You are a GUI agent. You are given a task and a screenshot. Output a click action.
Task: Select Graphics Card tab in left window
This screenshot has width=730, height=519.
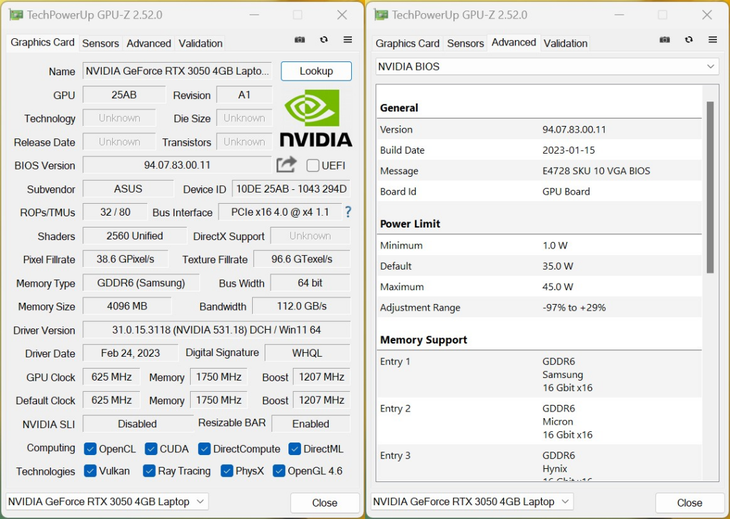coord(42,42)
